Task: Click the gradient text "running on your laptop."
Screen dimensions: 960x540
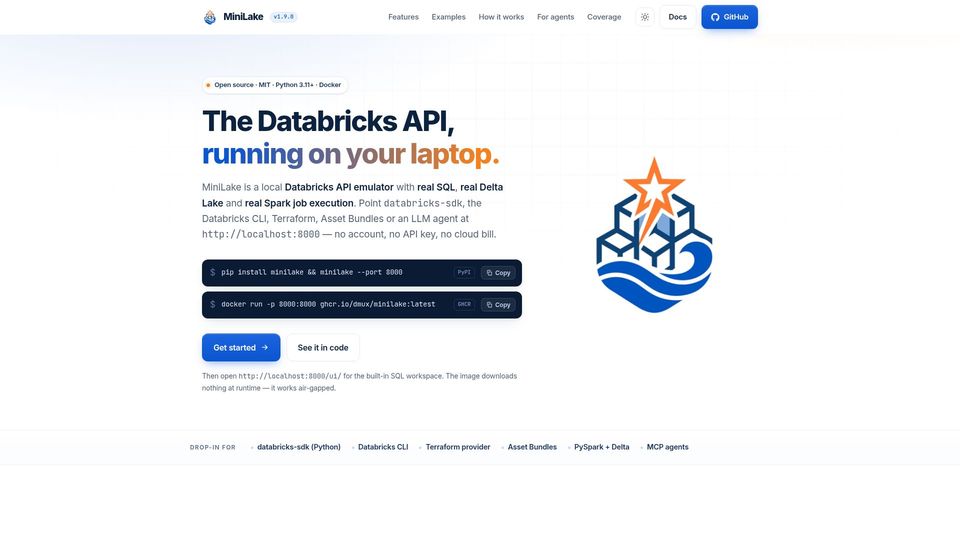Action: pyautogui.click(x=351, y=154)
